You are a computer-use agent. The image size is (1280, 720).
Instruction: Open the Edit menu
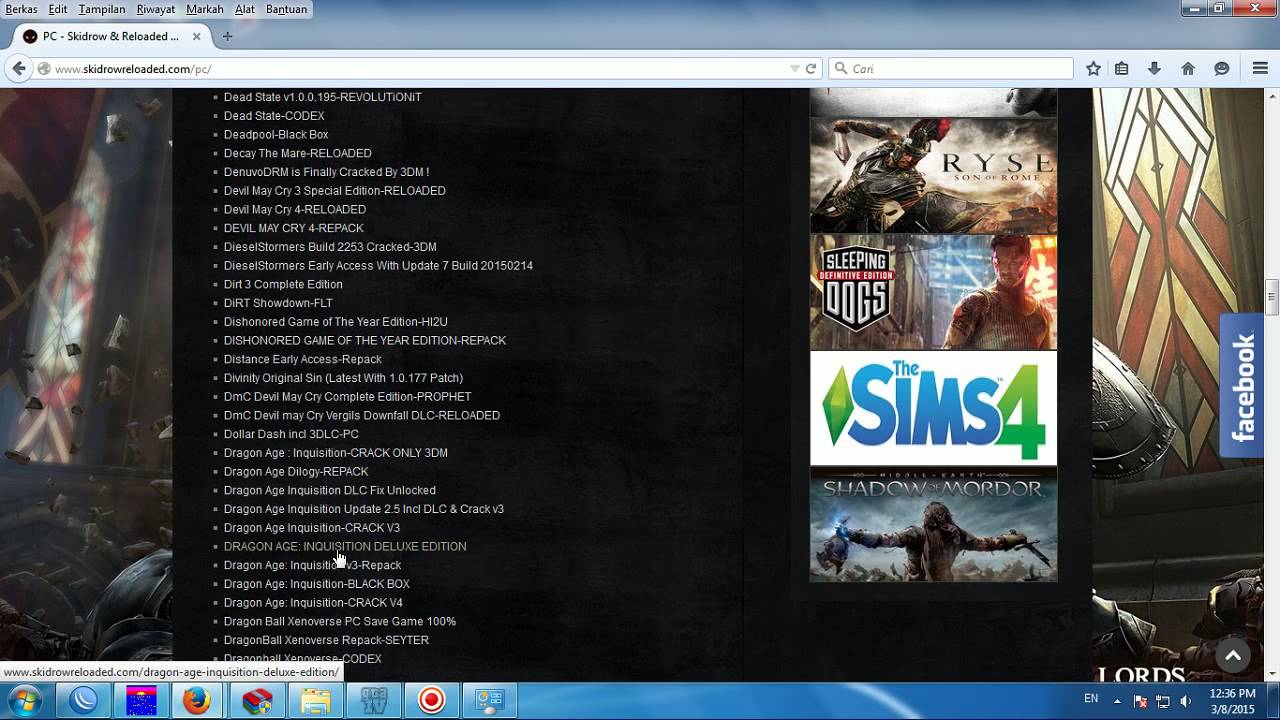pos(58,9)
